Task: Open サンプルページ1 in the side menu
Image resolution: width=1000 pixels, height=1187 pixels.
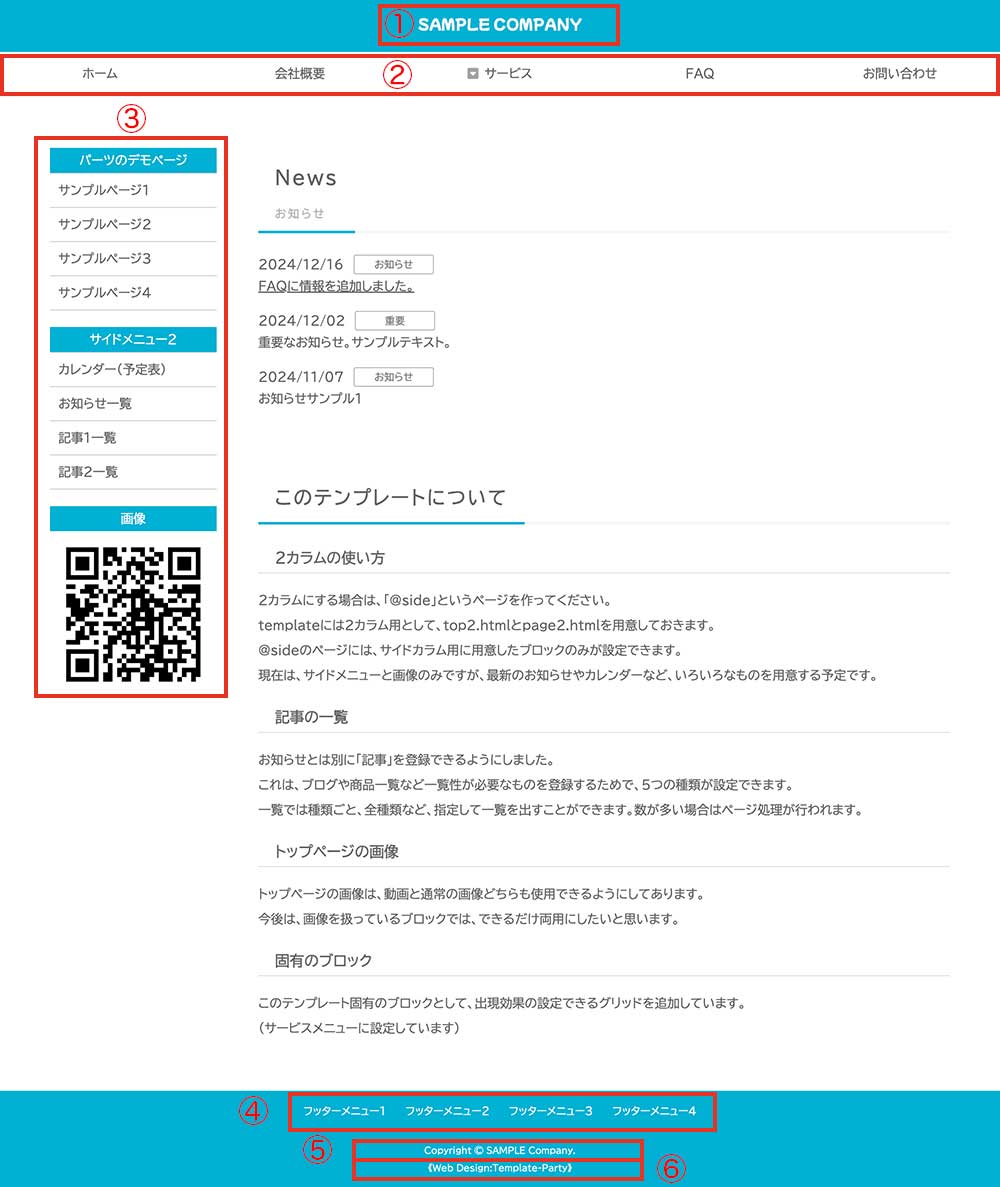Action: click(x=104, y=190)
